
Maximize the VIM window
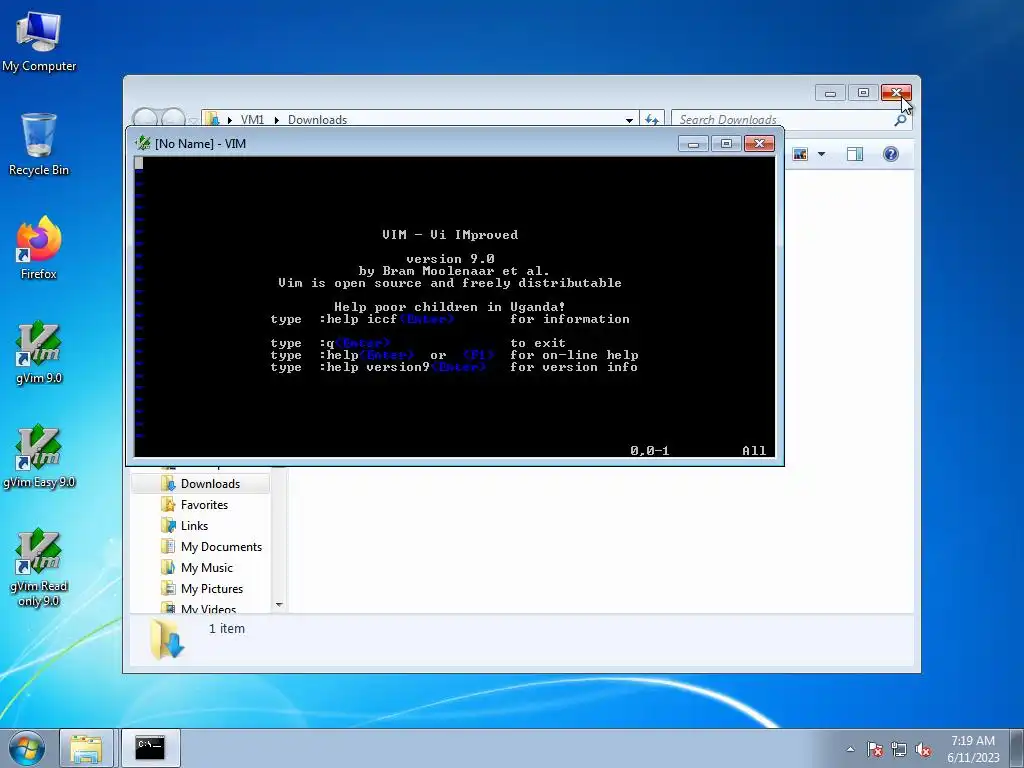click(726, 144)
